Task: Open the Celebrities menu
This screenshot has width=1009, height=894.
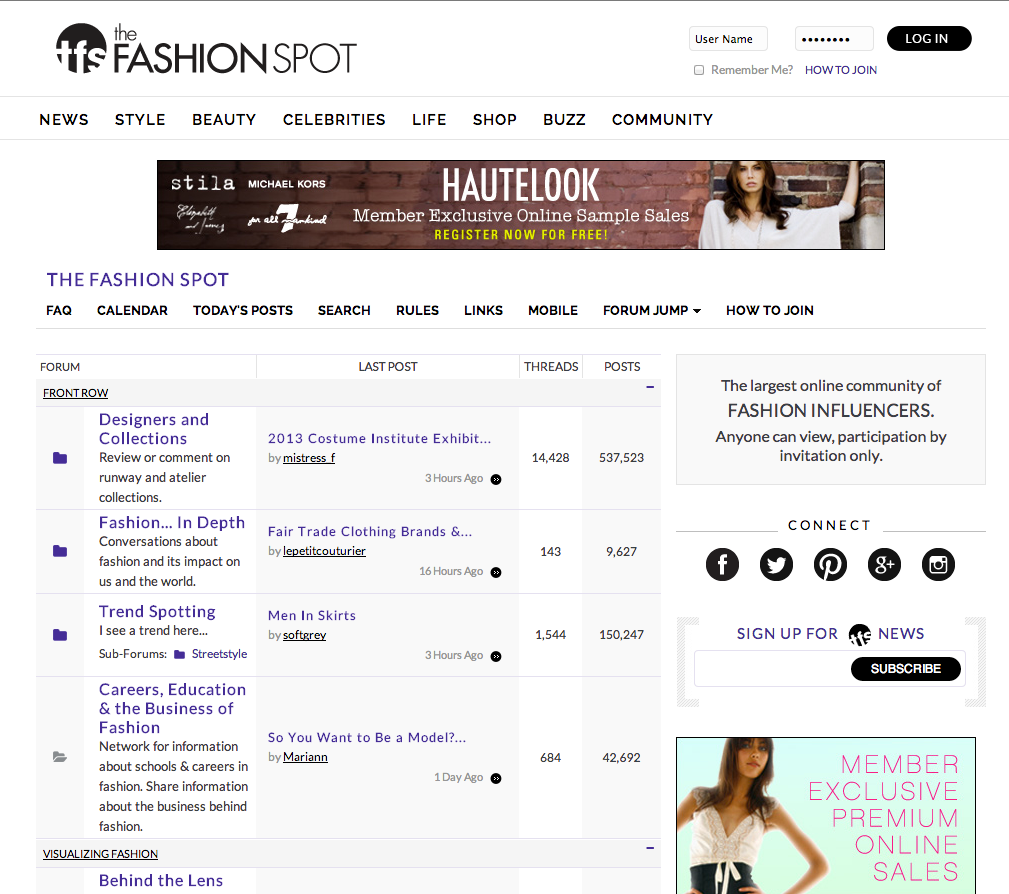Action: (334, 120)
